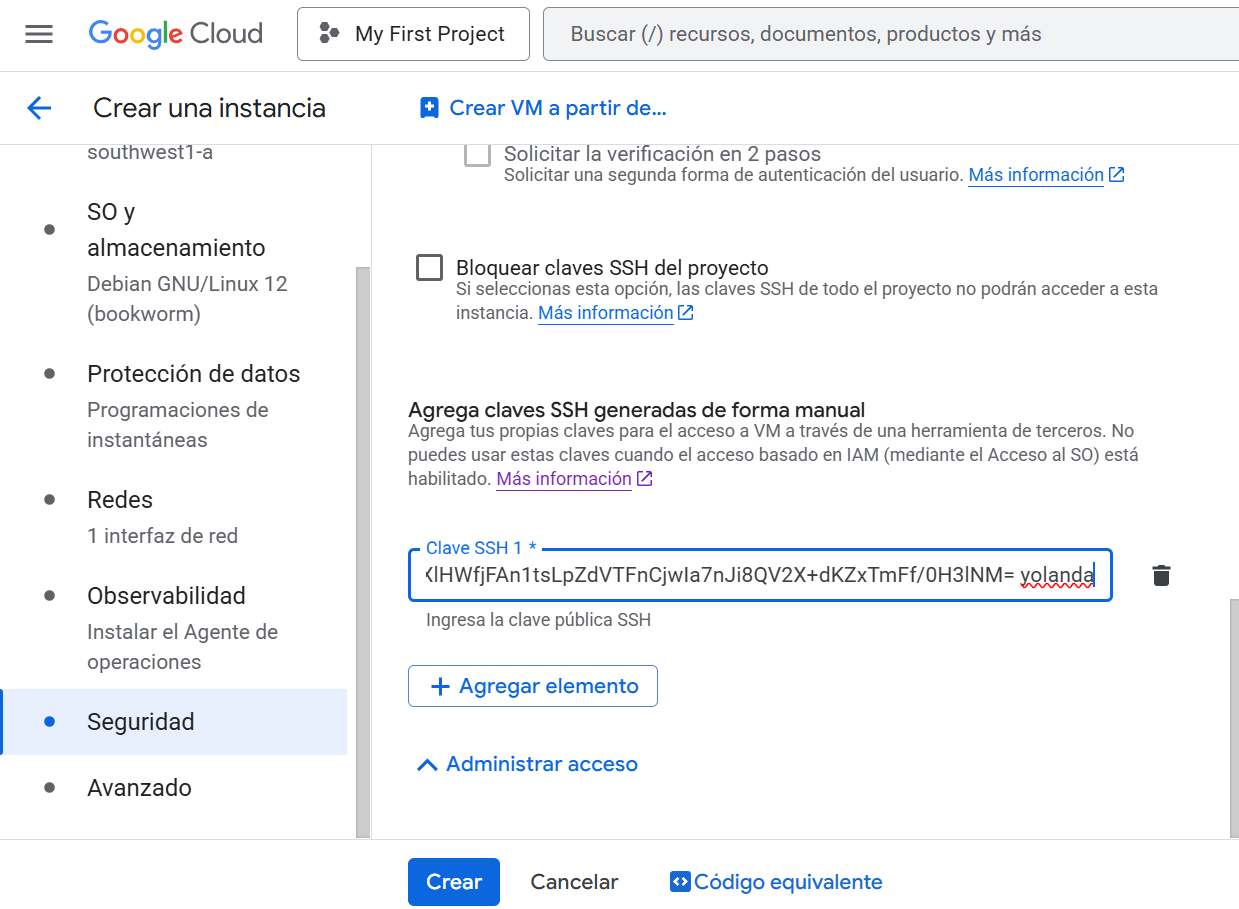The height and width of the screenshot is (909, 1239).
Task: Check Bloquear claves SSH del proyecto
Action: (x=430, y=268)
